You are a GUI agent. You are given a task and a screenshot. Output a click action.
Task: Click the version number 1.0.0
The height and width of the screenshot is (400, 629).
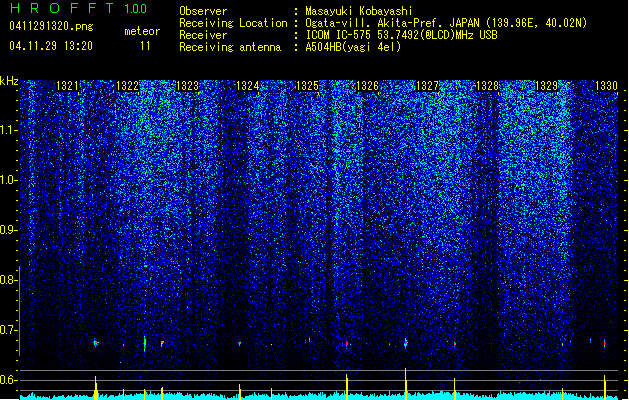(136, 9)
